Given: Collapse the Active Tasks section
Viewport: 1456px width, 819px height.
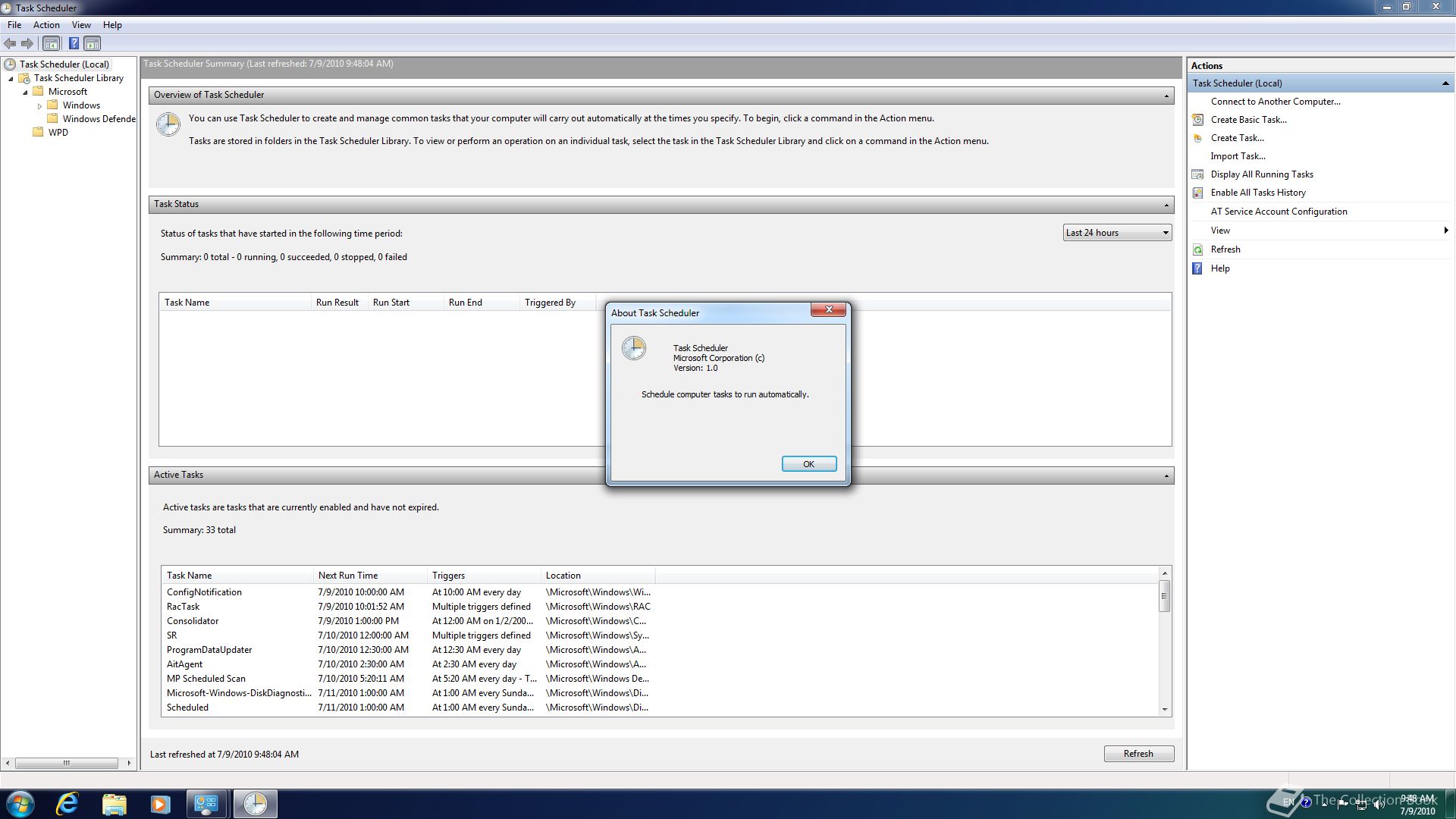Looking at the screenshot, I should [1166, 475].
